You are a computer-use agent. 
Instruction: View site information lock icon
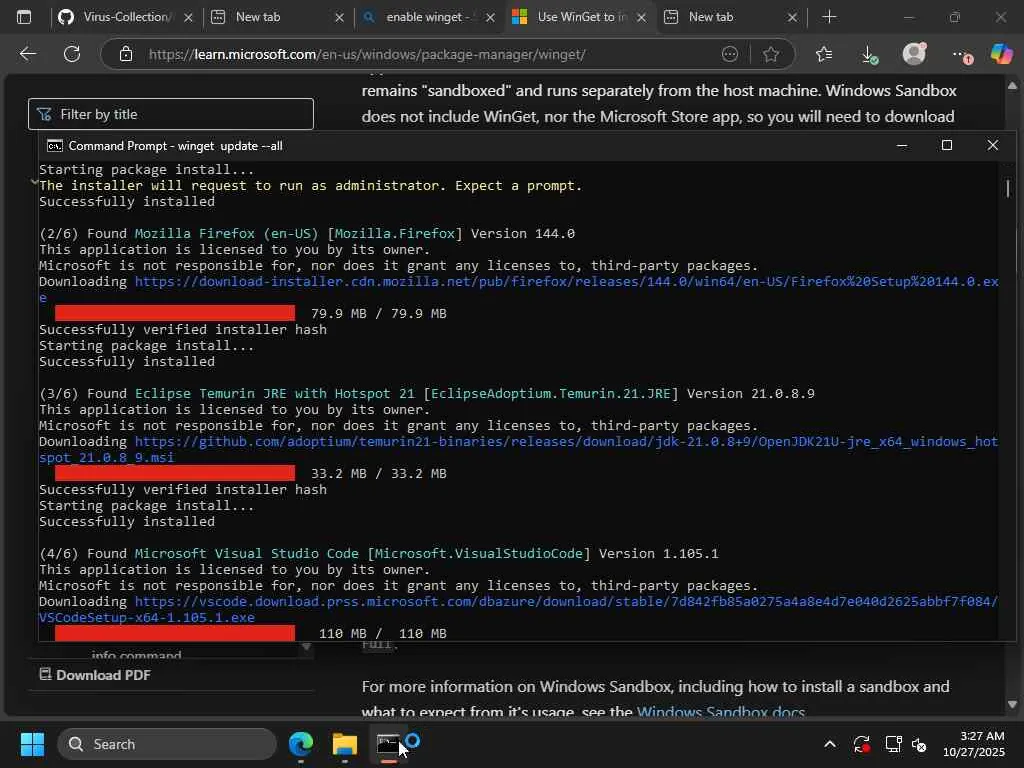click(x=126, y=54)
